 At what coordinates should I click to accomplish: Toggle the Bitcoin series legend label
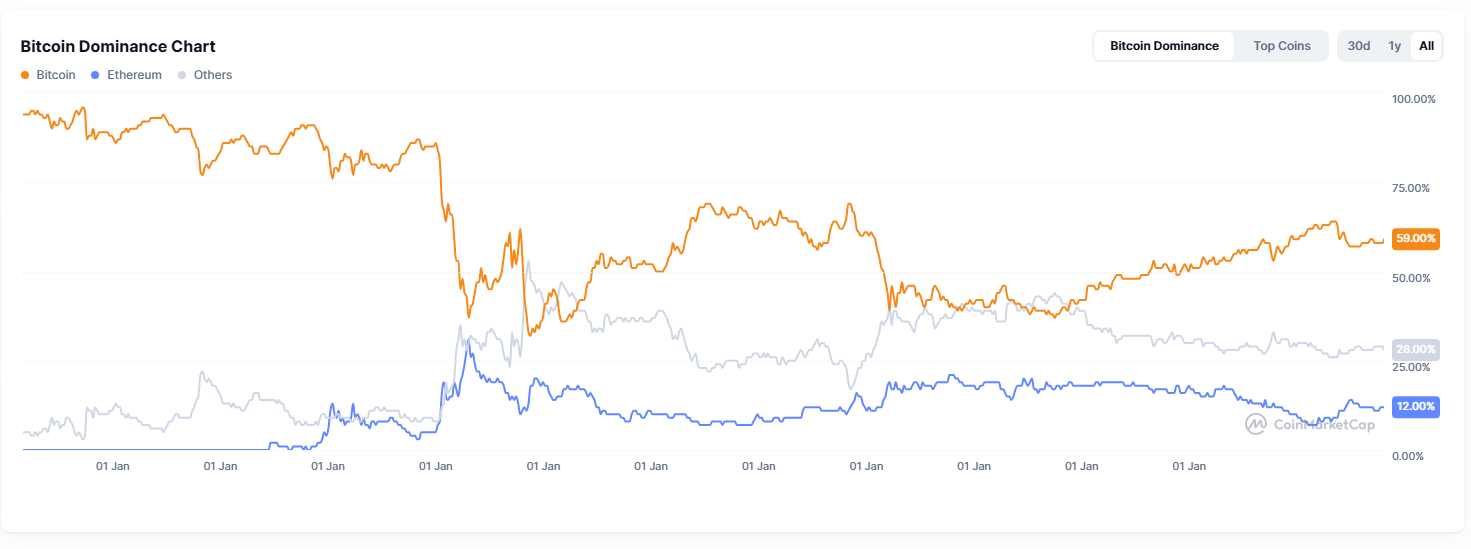(x=56, y=75)
